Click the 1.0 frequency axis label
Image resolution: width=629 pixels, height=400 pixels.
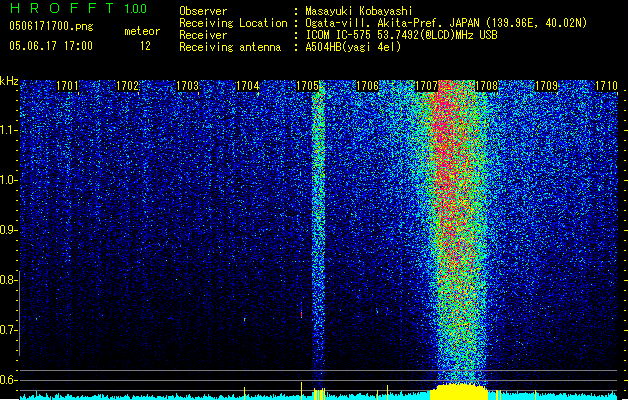click(8, 180)
